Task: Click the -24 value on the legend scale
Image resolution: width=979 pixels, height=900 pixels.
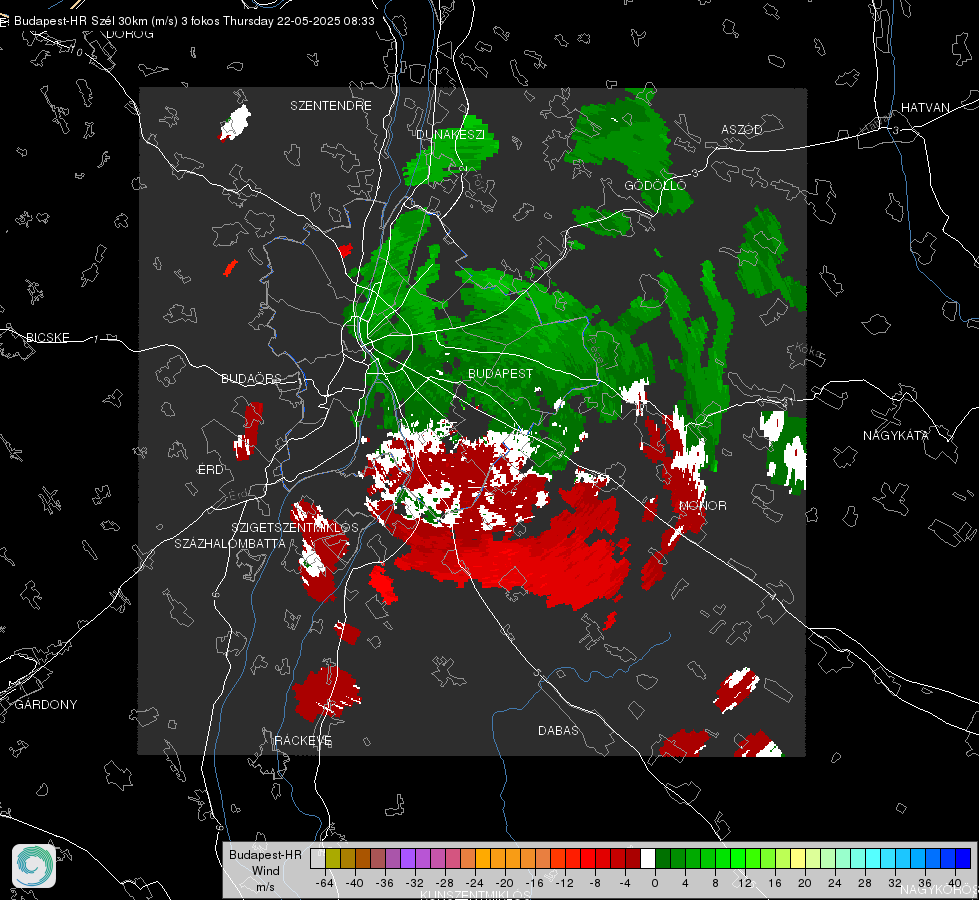Action: (x=475, y=883)
